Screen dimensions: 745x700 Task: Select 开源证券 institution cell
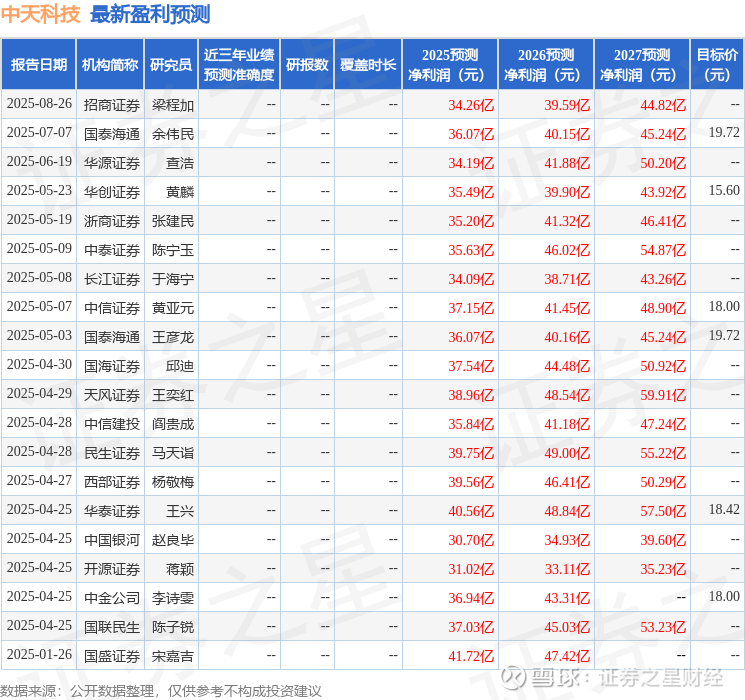[112, 569]
